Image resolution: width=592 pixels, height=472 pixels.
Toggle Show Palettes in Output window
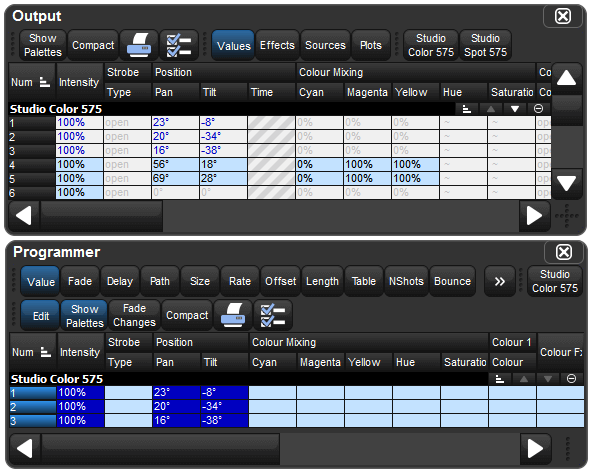pyautogui.click(x=43, y=45)
